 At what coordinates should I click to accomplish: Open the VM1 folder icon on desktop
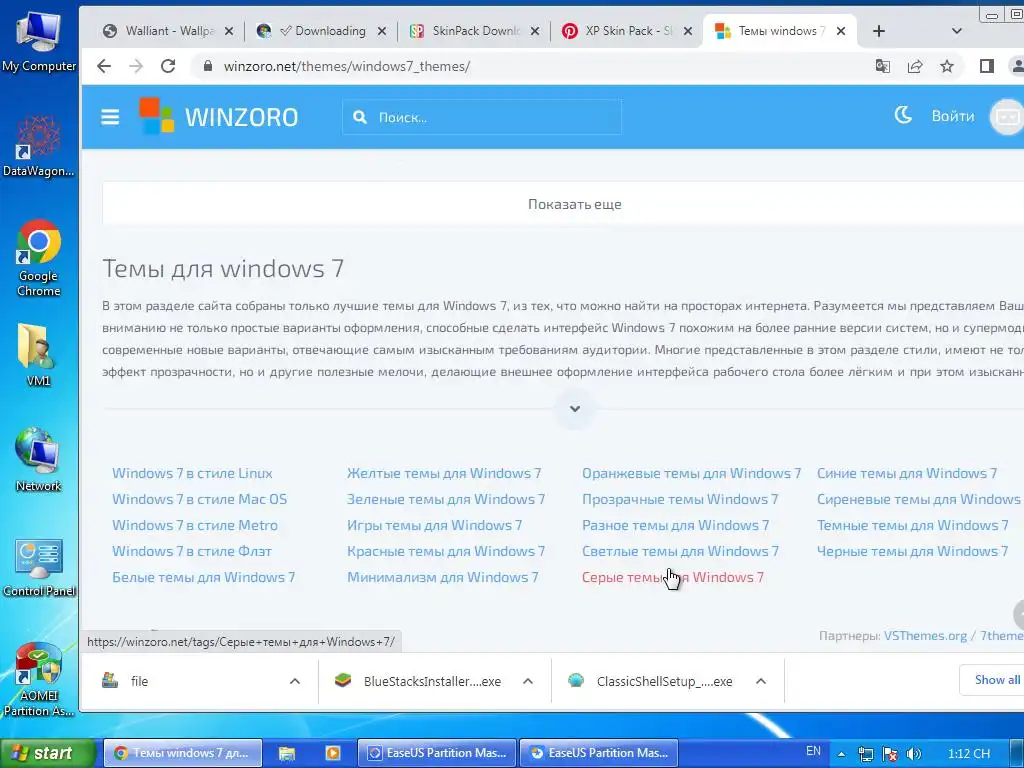click(37, 355)
